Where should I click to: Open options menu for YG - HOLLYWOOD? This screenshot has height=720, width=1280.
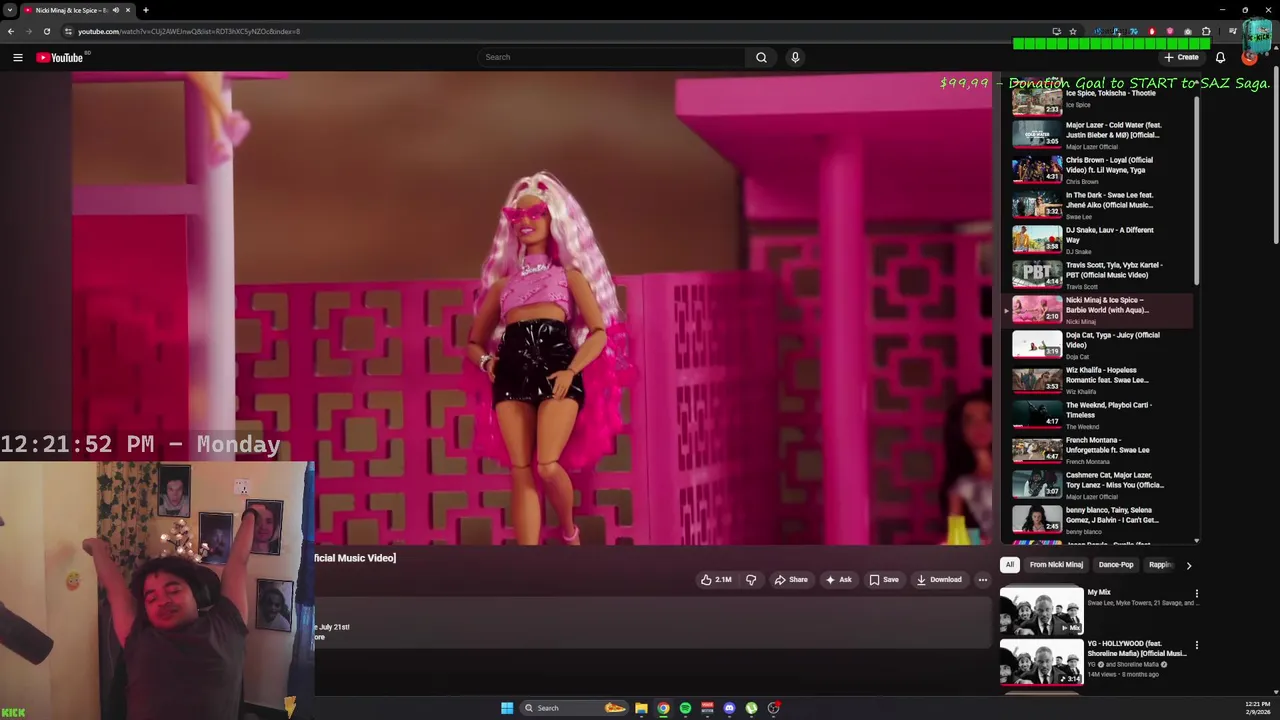click(1196, 645)
